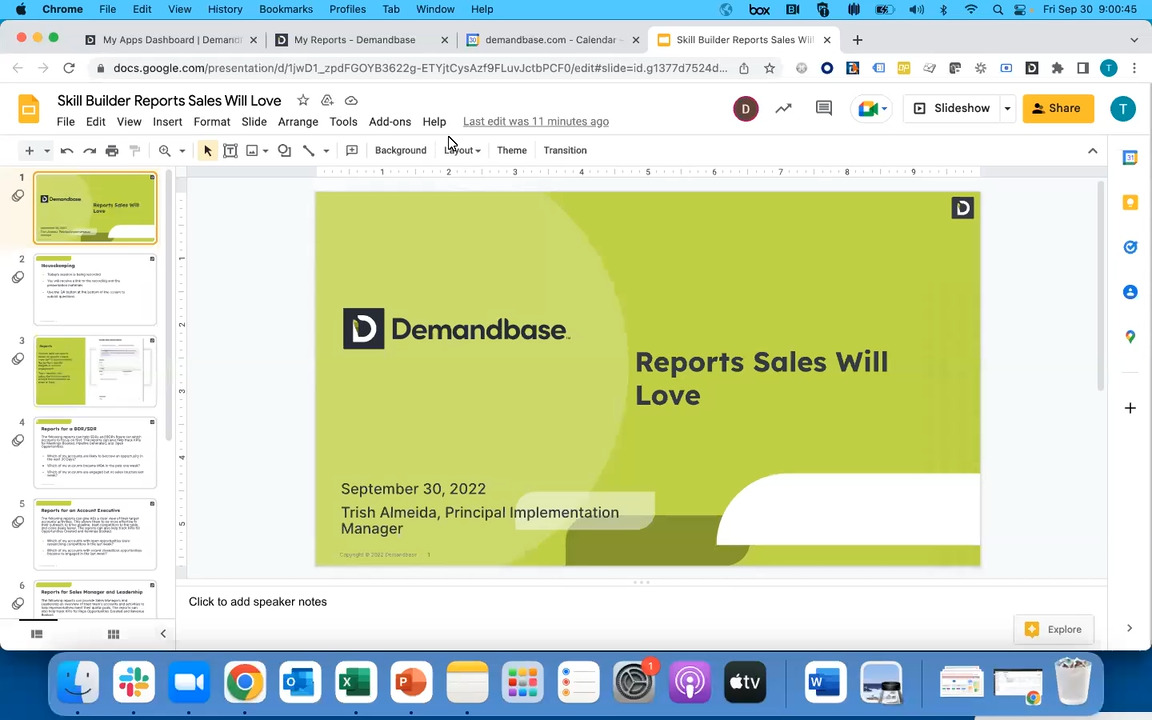The image size is (1152, 720).
Task: Open Google Calendar side panel
Action: pyautogui.click(x=1130, y=157)
